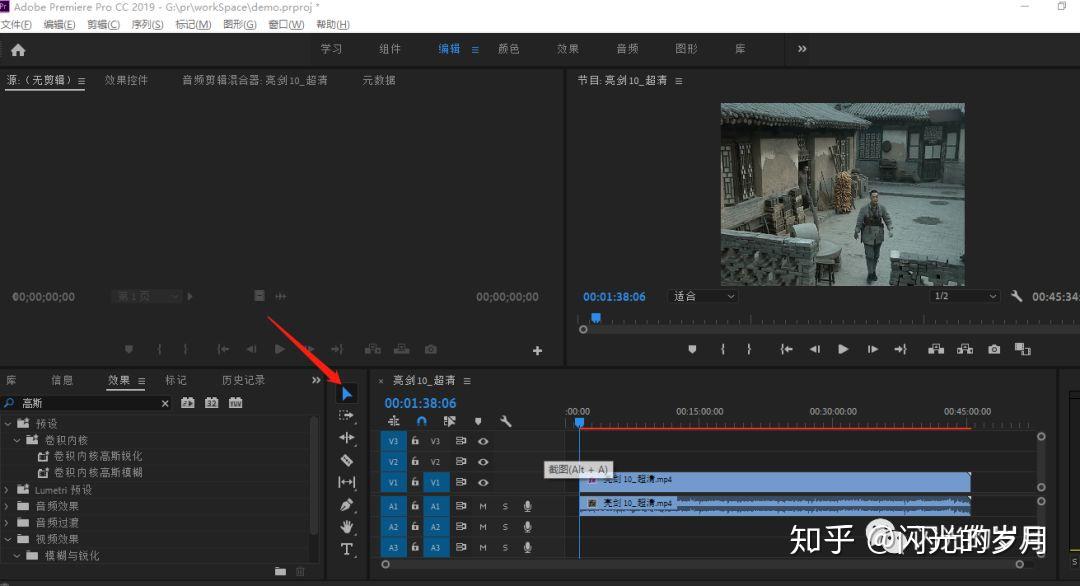Create a new custom bin in Effects panel
Image resolution: width=1080 pixels, height=586 pixels.
point(280,571)
